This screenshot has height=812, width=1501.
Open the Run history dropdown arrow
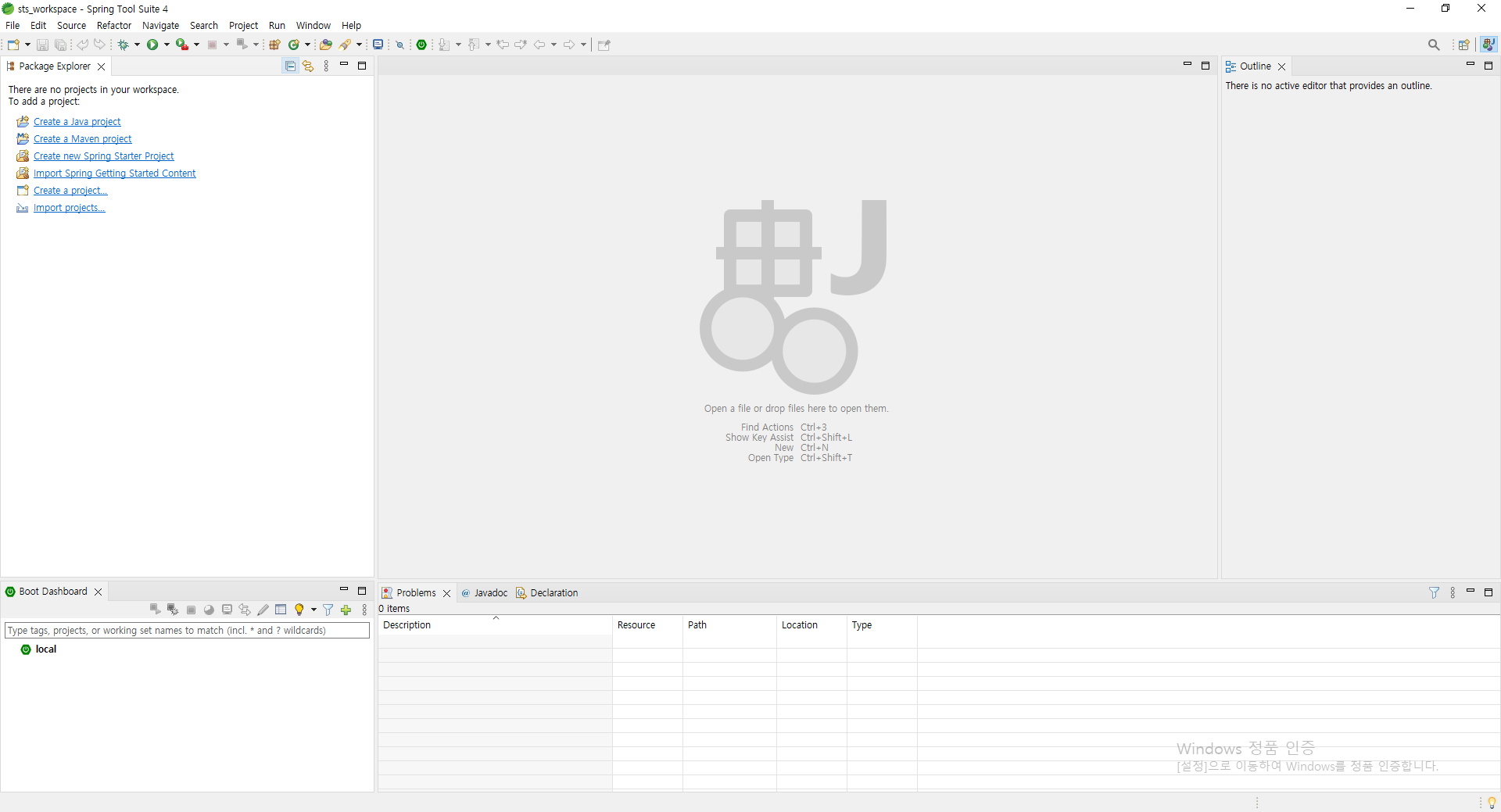click(167, 45)
